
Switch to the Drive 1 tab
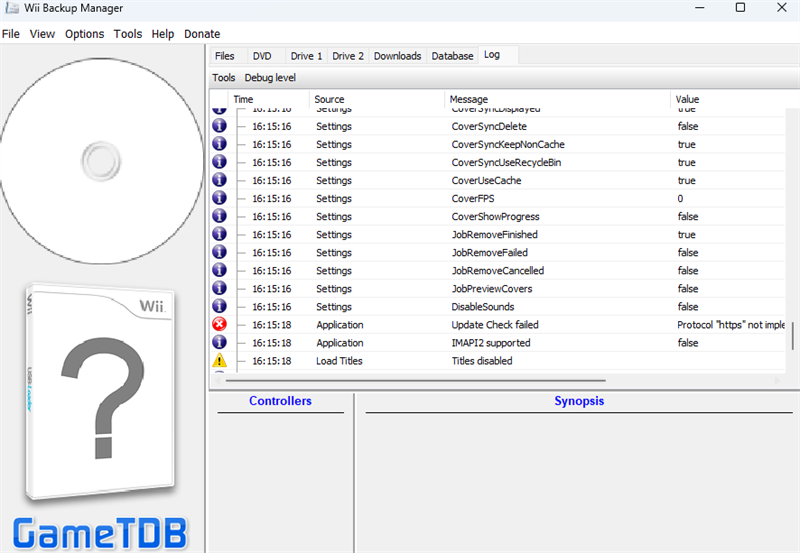coord(307,56)
